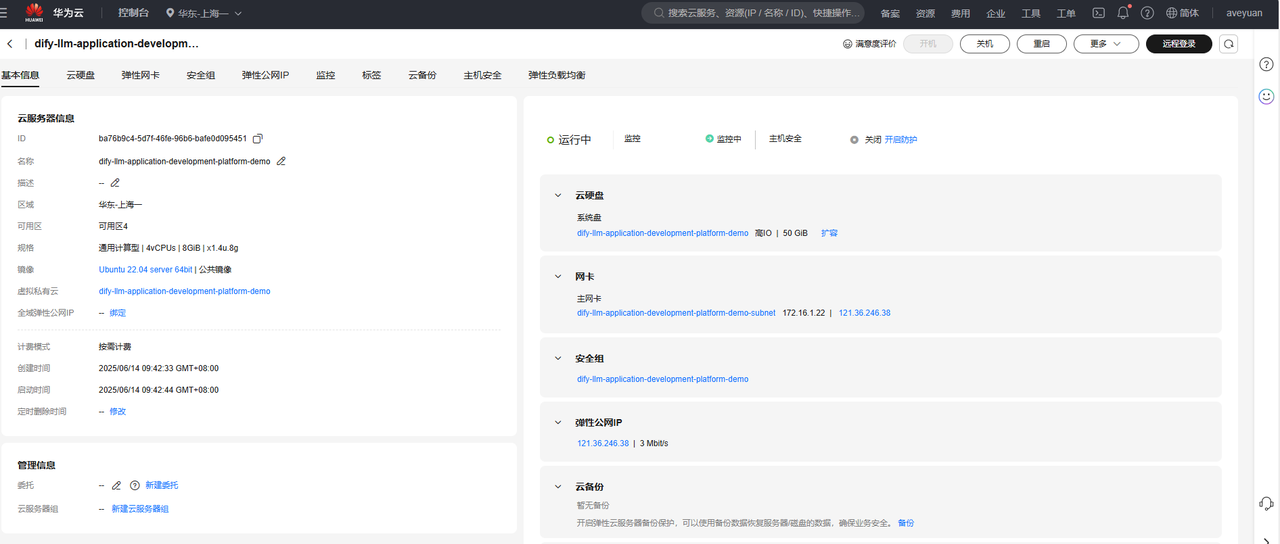Click the edit pencil beside the server name
This screenshot has width=1280, height=544.
coord(281,161)
